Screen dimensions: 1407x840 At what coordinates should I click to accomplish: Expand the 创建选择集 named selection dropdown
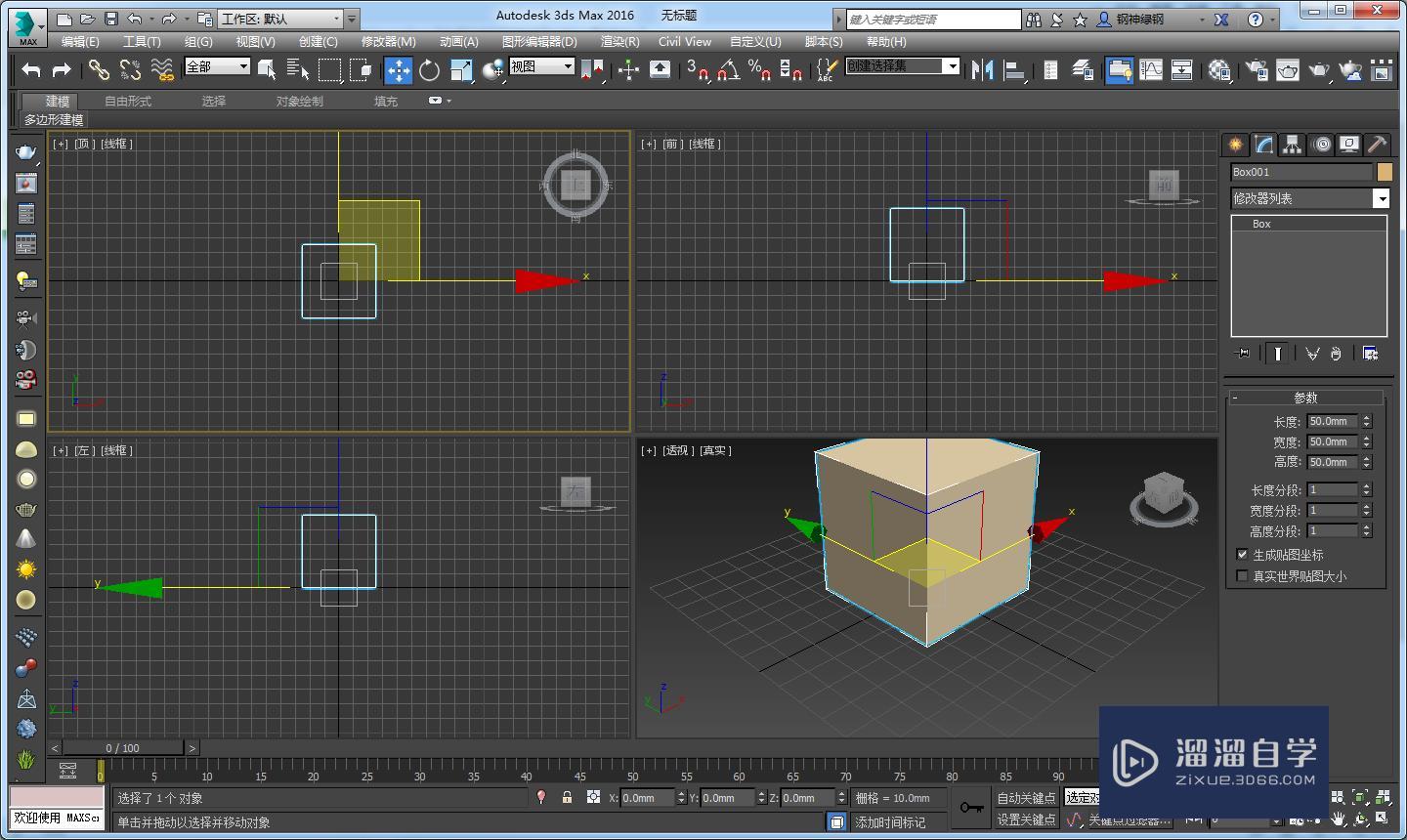[x=951, y=66]
